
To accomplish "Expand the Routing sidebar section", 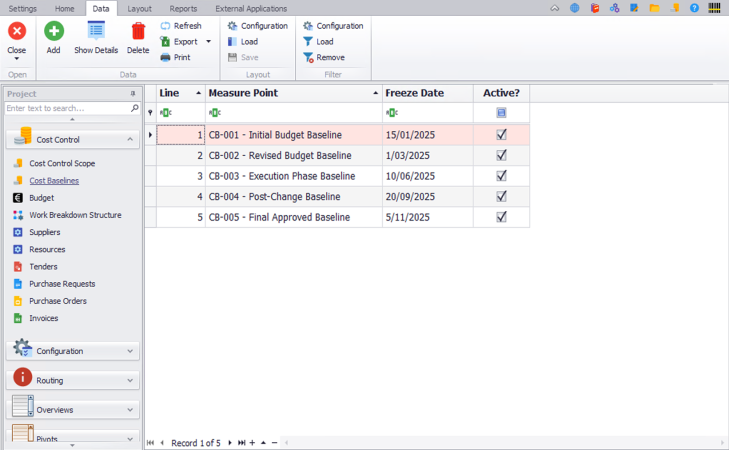I will pos(72,380).
